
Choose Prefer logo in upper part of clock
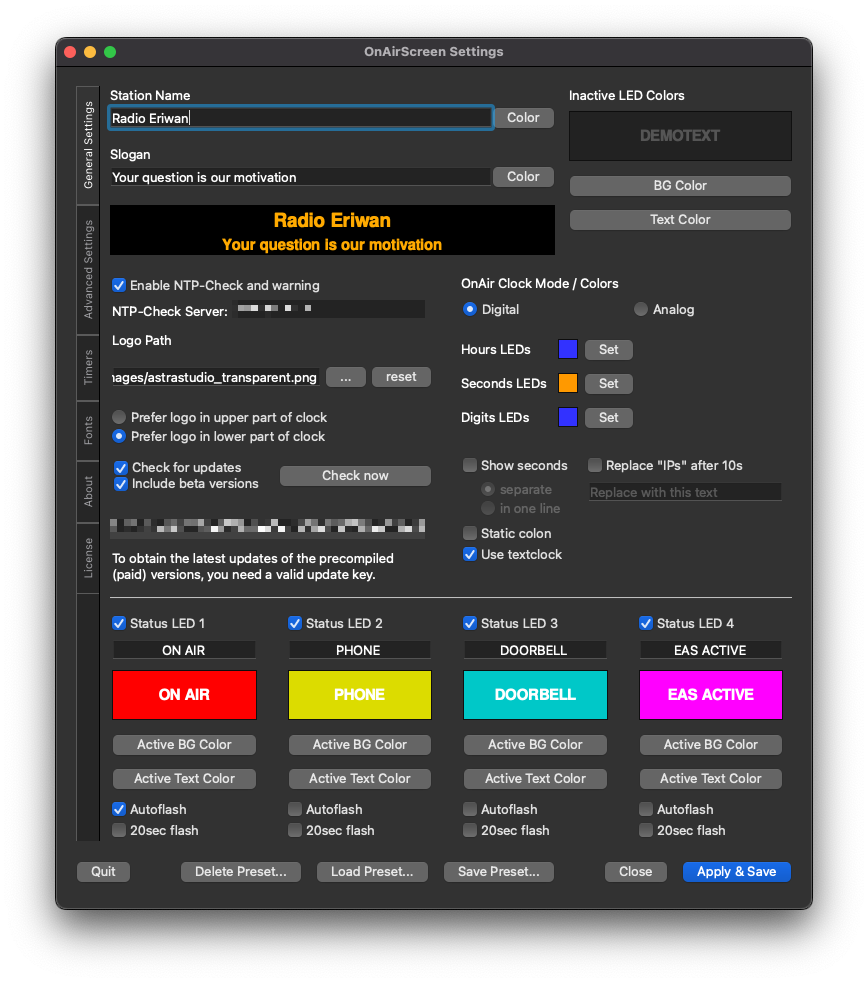[x=120, y=418]
